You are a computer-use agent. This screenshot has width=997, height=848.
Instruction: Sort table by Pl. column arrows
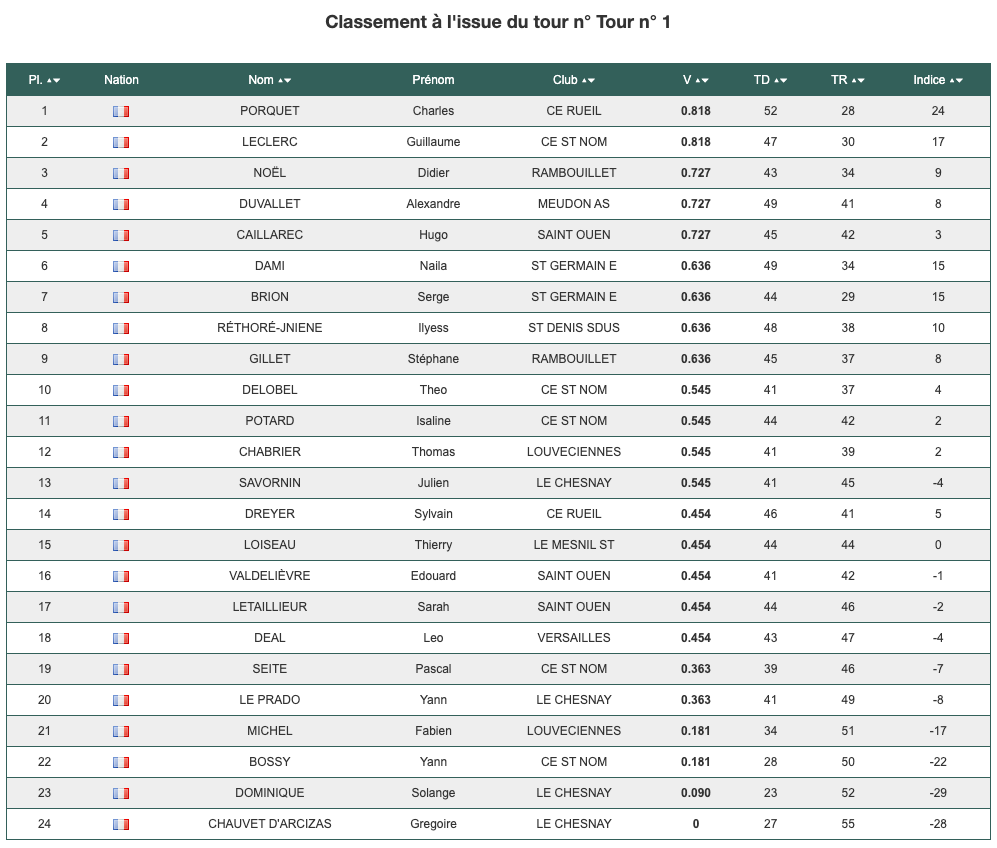pyautogui.click(x=53, y=81)
